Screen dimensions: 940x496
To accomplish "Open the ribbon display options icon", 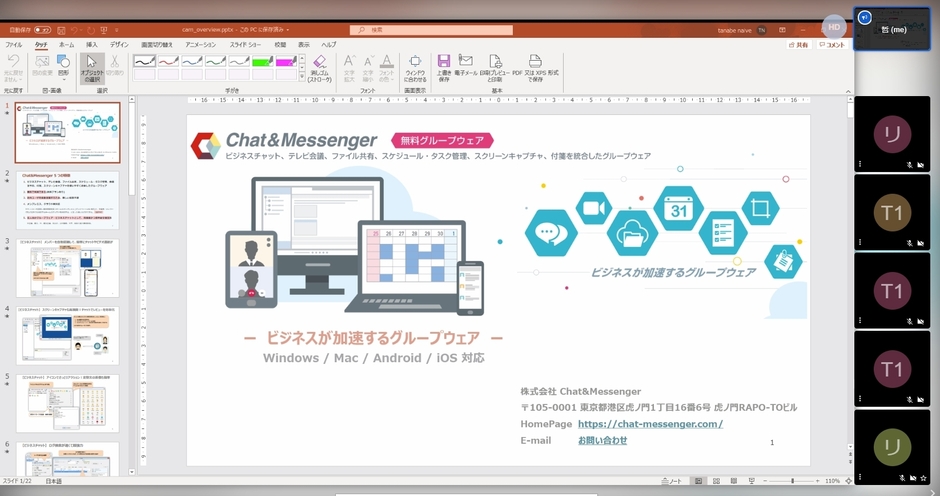I will click(782, 29).
